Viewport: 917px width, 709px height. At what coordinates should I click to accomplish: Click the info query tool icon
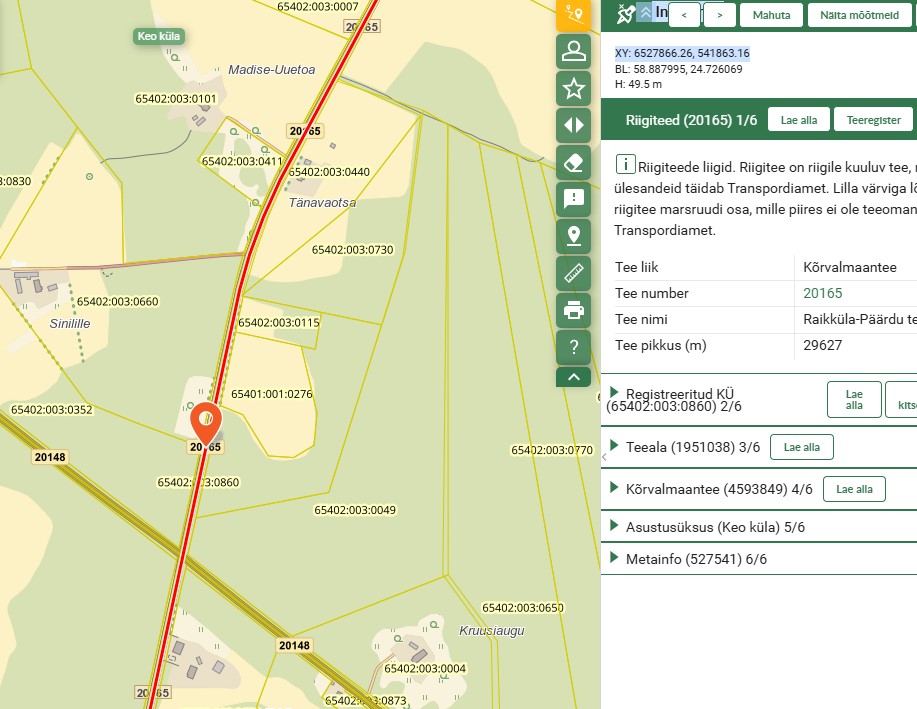click(x=574, y=14)
